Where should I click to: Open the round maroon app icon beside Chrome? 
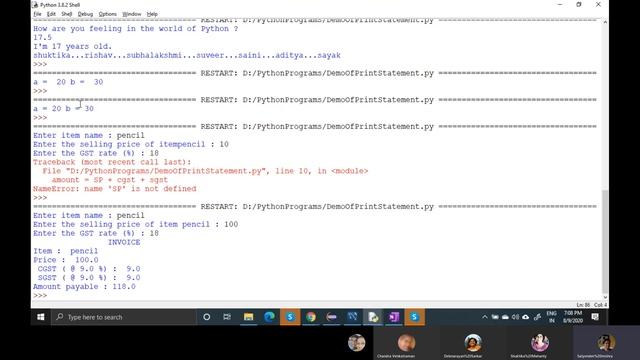(x=331, y=317)
